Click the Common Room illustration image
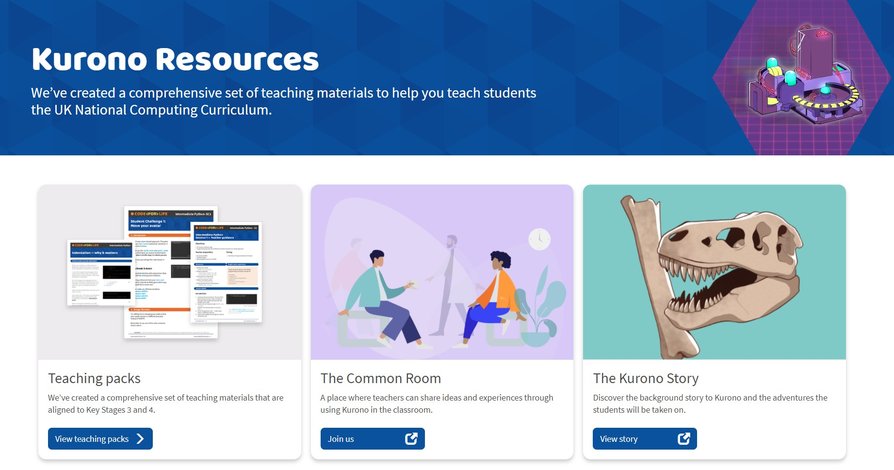The height and width of the screenshot is (470, 894). [442, 272]
